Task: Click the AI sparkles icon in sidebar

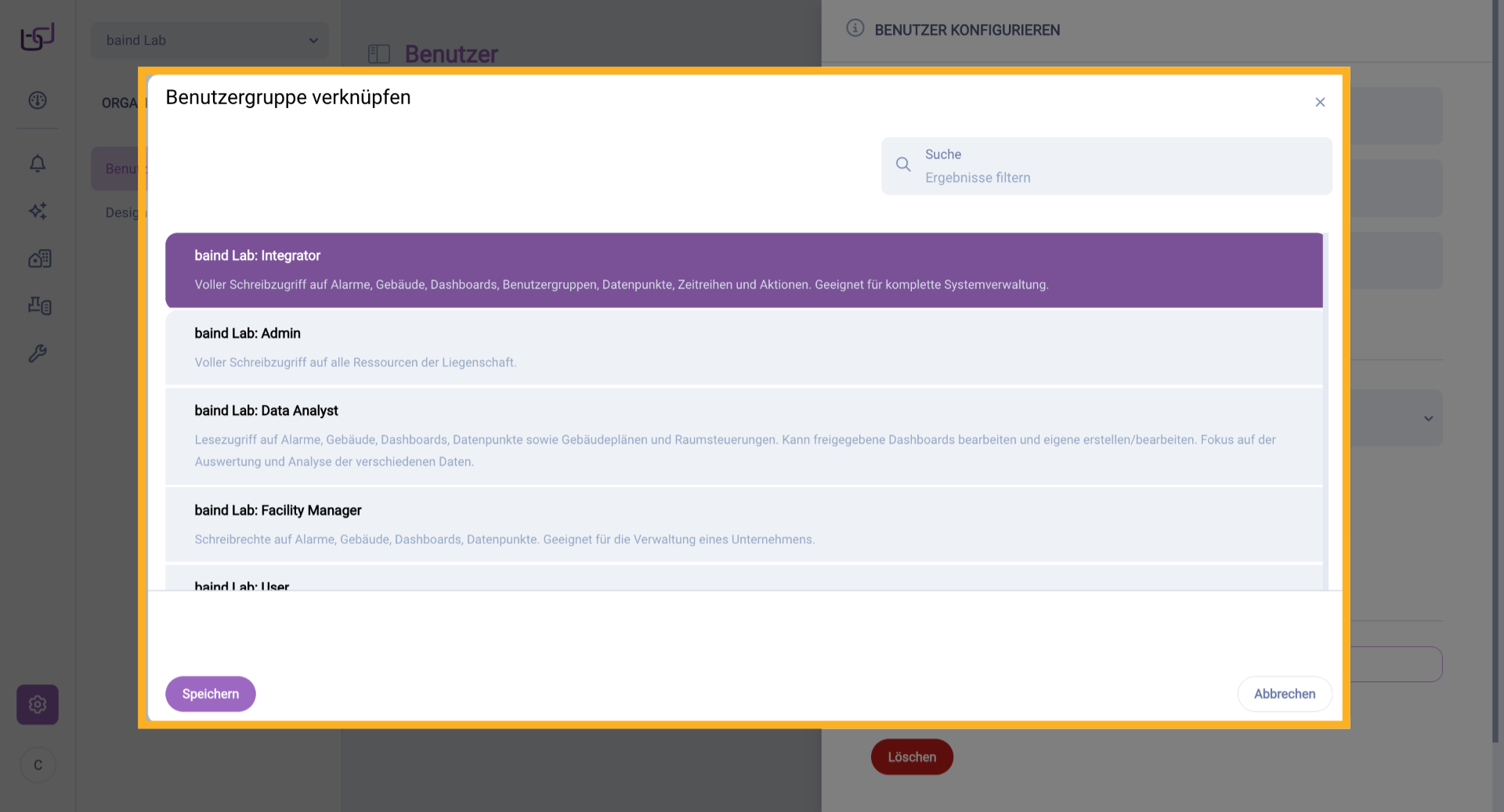Action: [38, 211]
